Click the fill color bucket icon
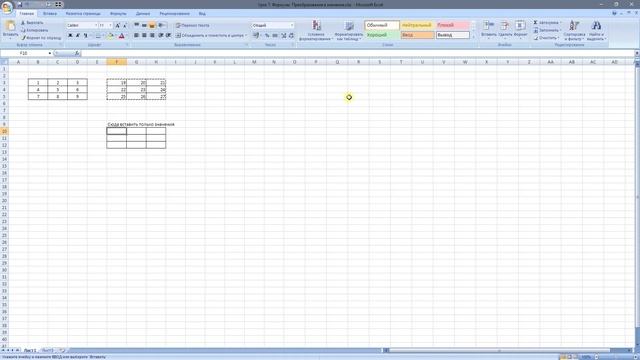Image resolution: width=640 pixels, height=360 pixels. 110,36
